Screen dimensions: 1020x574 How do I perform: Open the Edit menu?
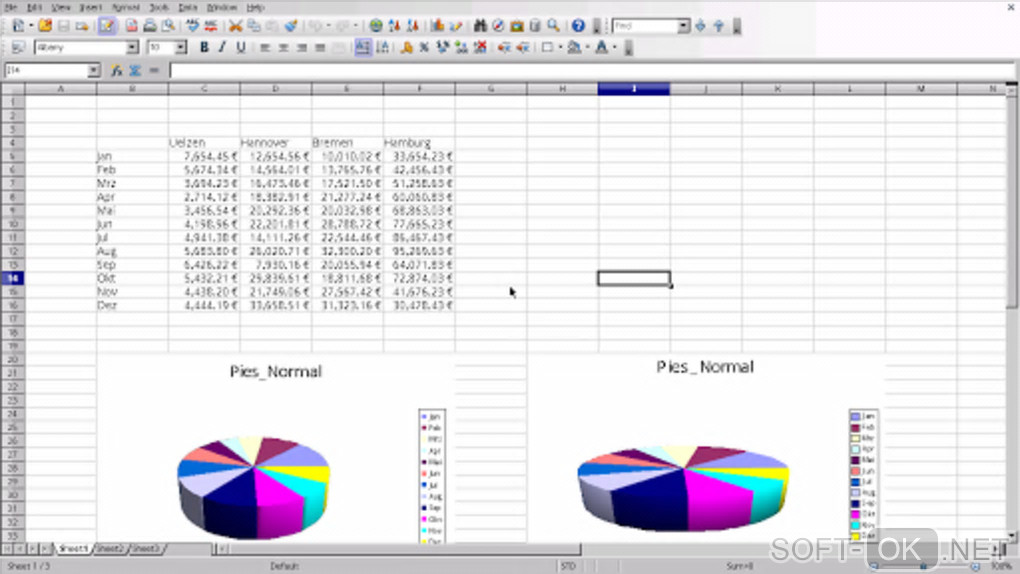tap(34, 7)
